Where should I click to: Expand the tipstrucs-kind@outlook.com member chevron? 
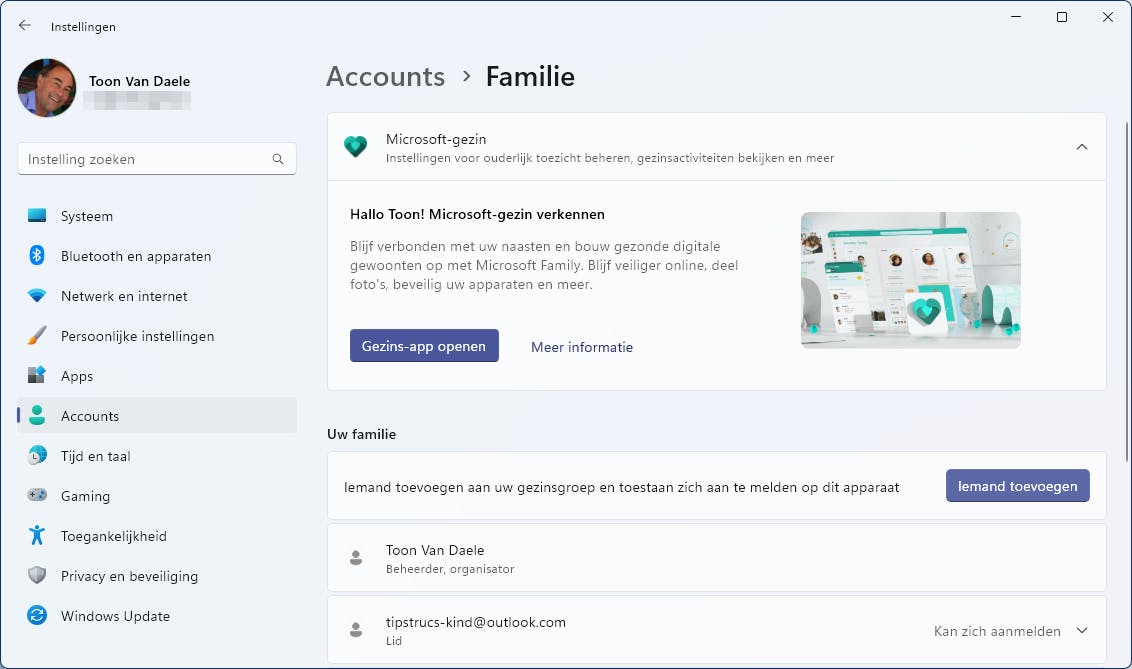click(1081, 631)
